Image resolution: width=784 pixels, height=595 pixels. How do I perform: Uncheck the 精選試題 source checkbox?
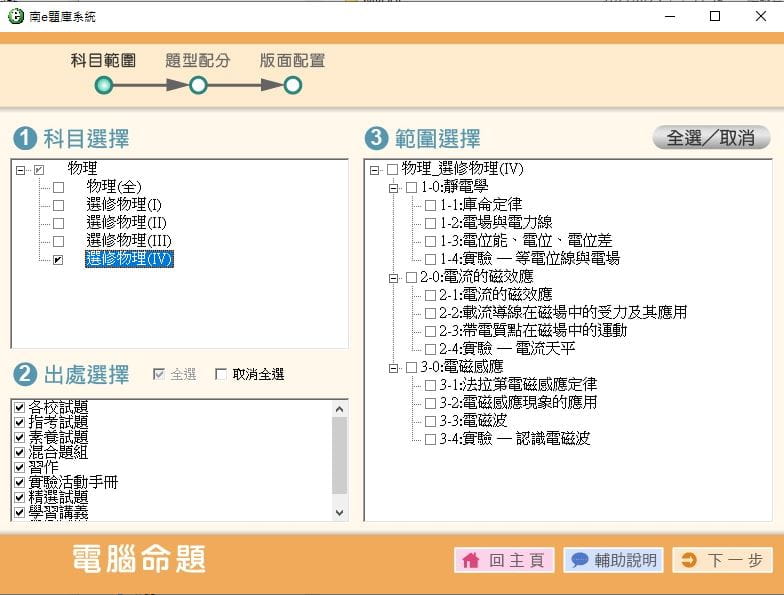[20, 497]
